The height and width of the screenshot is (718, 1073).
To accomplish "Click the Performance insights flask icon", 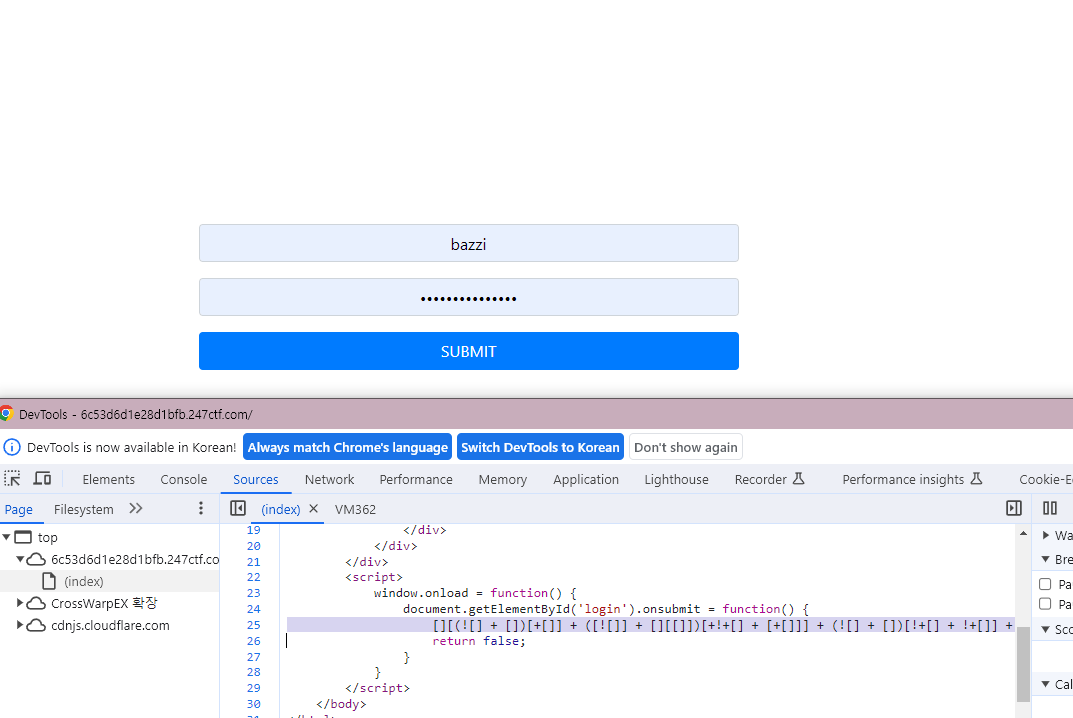I will (977, 478).
